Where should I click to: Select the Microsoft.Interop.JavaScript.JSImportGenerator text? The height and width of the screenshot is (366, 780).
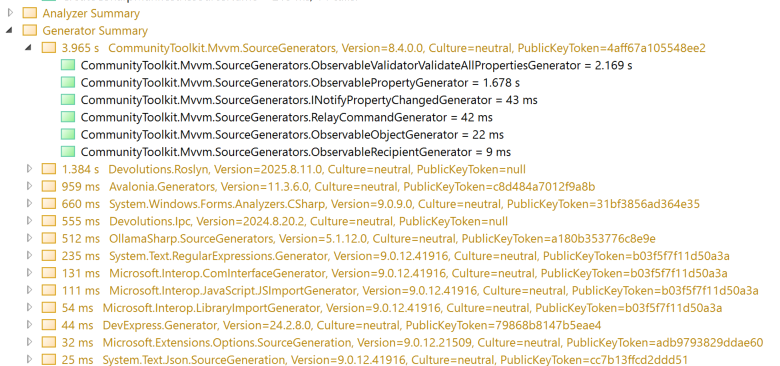[x=434, y=291]
